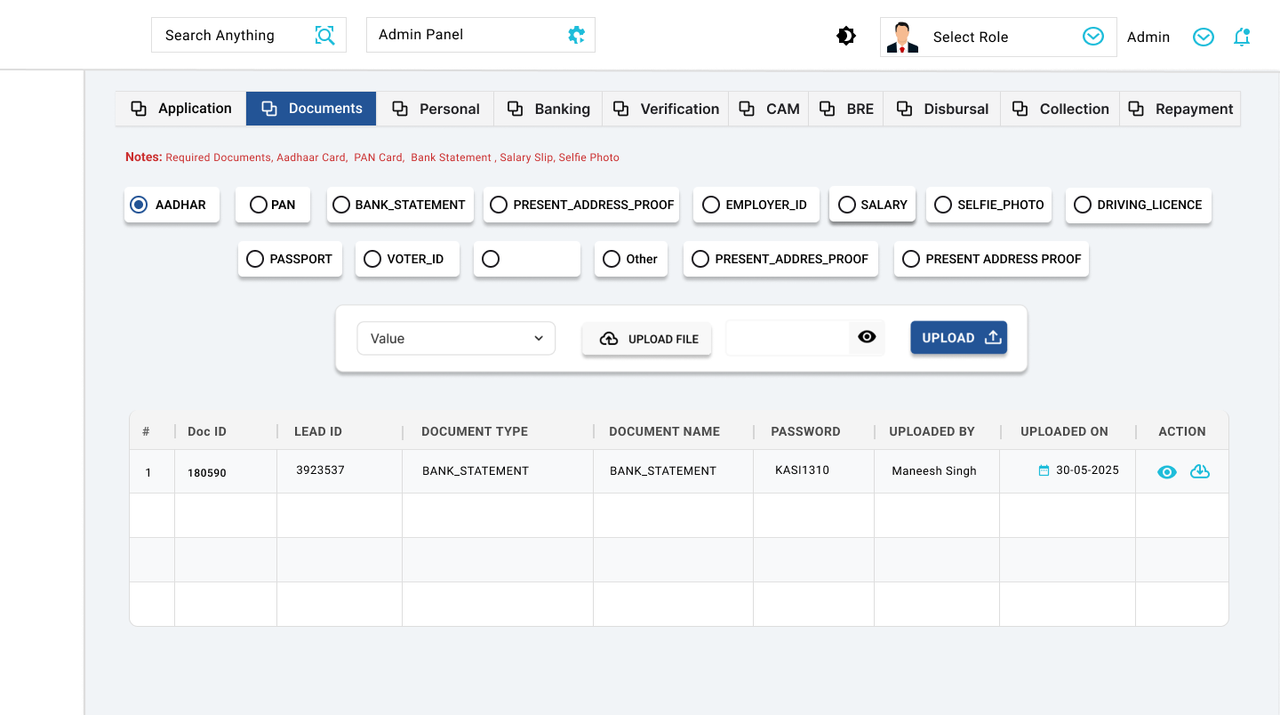The image size is (1280, 715).
Task: Choose the VOTER_ID radio button
Action: (x=371, y=258)
